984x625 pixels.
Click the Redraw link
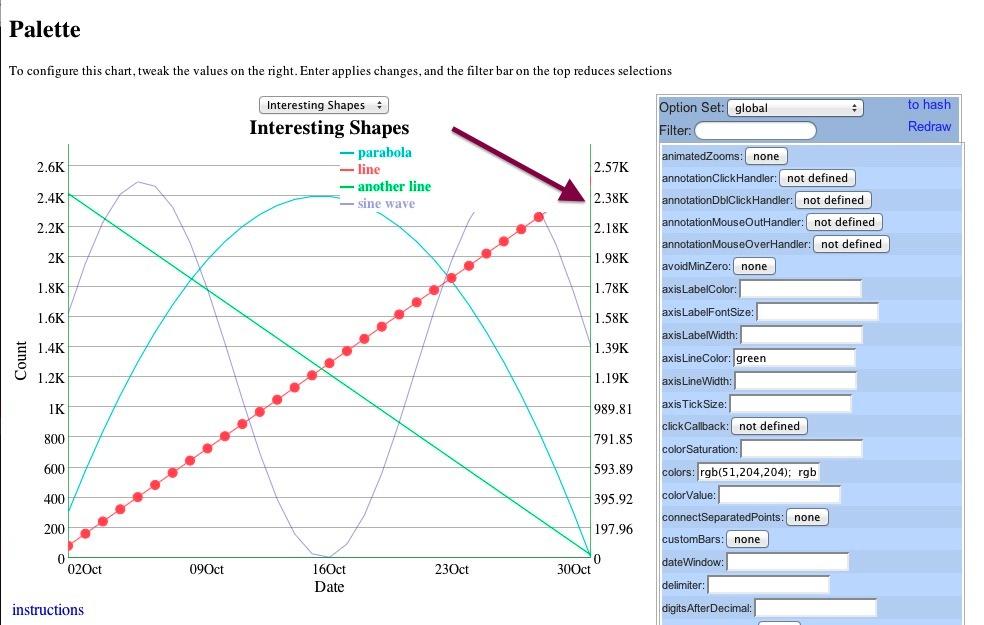pyautogui.click(x=927, y=127)
